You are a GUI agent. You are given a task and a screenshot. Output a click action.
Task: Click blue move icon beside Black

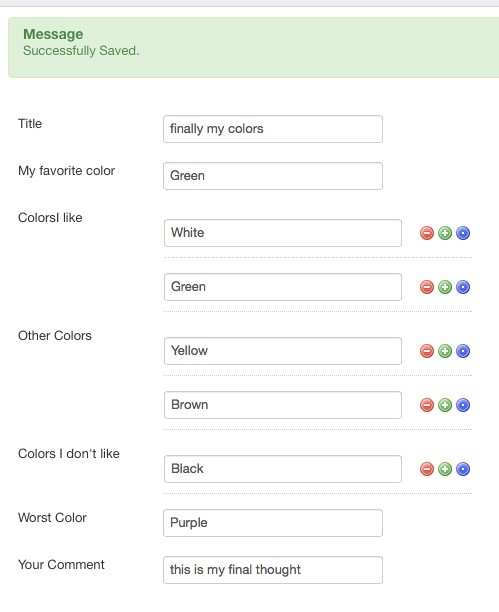[x=463, y=469]
